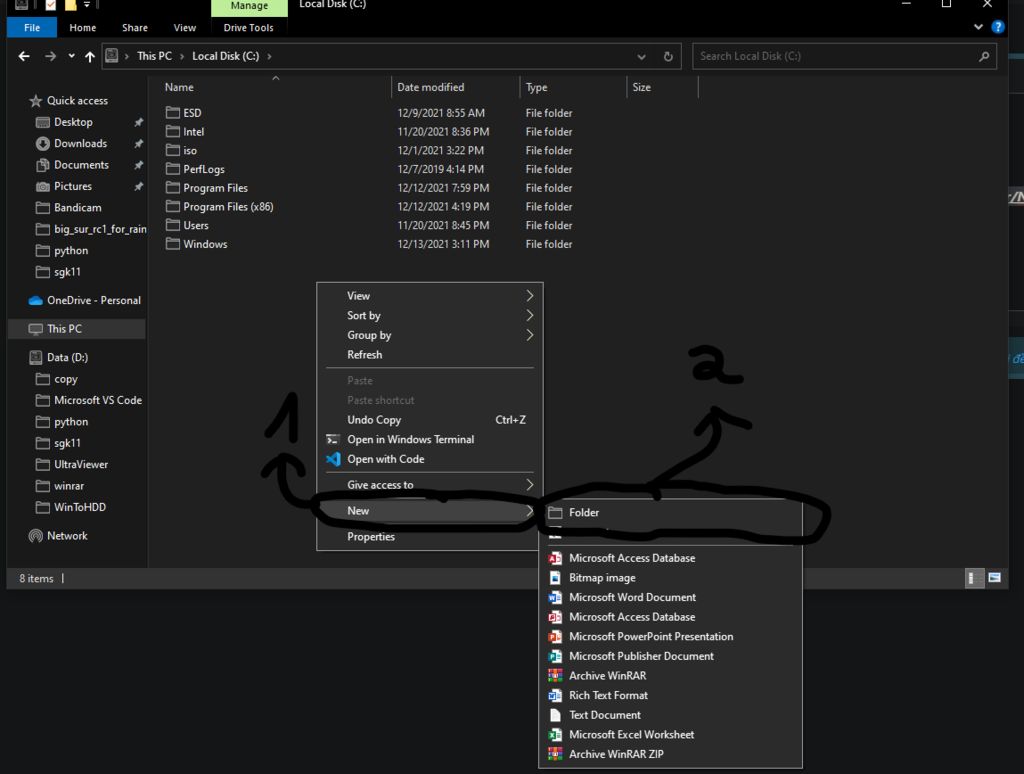Sort by the Size column header
The image size is (1024, 774).
coord(641,87)
